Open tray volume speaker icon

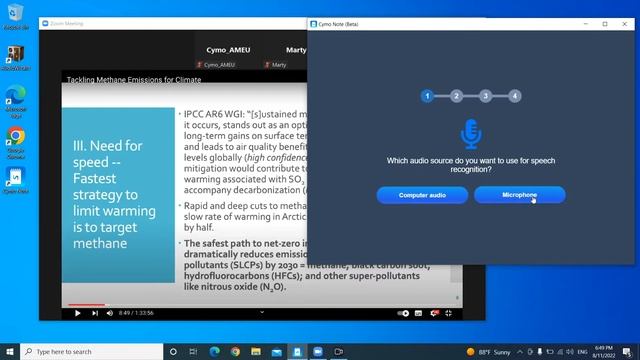[x=570, y=352]
